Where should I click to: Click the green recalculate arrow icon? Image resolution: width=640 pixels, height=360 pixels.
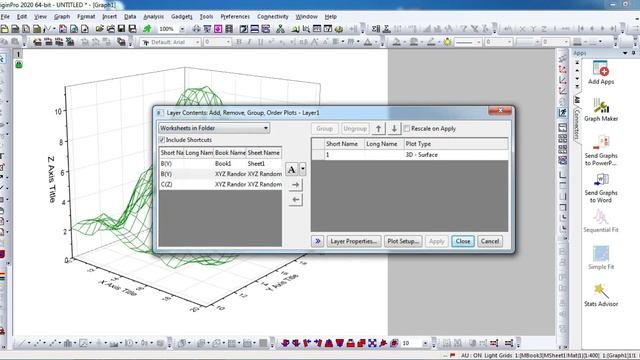(x=147, y=29)
